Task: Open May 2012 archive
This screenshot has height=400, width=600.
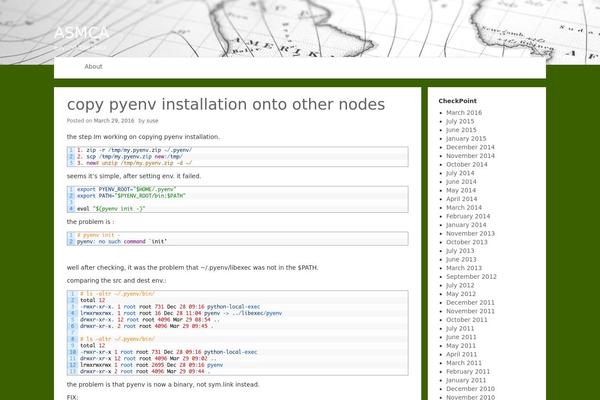Action: click(x=461, y=294)
